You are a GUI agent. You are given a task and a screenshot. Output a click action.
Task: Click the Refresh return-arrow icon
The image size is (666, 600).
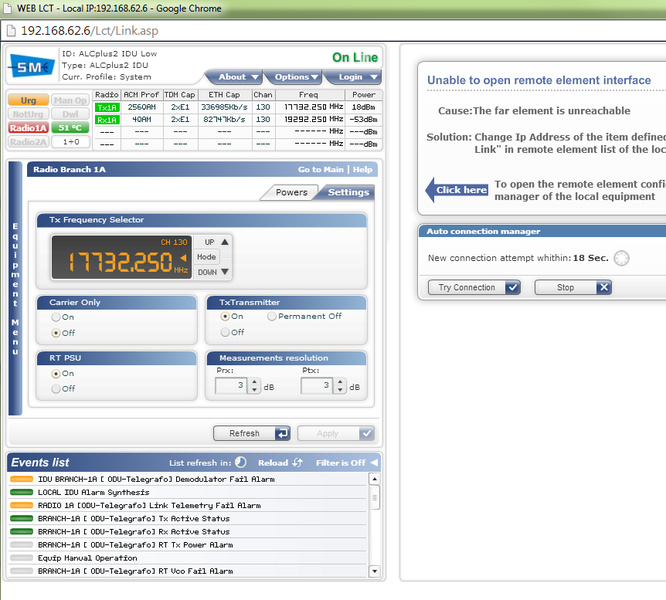282,434
